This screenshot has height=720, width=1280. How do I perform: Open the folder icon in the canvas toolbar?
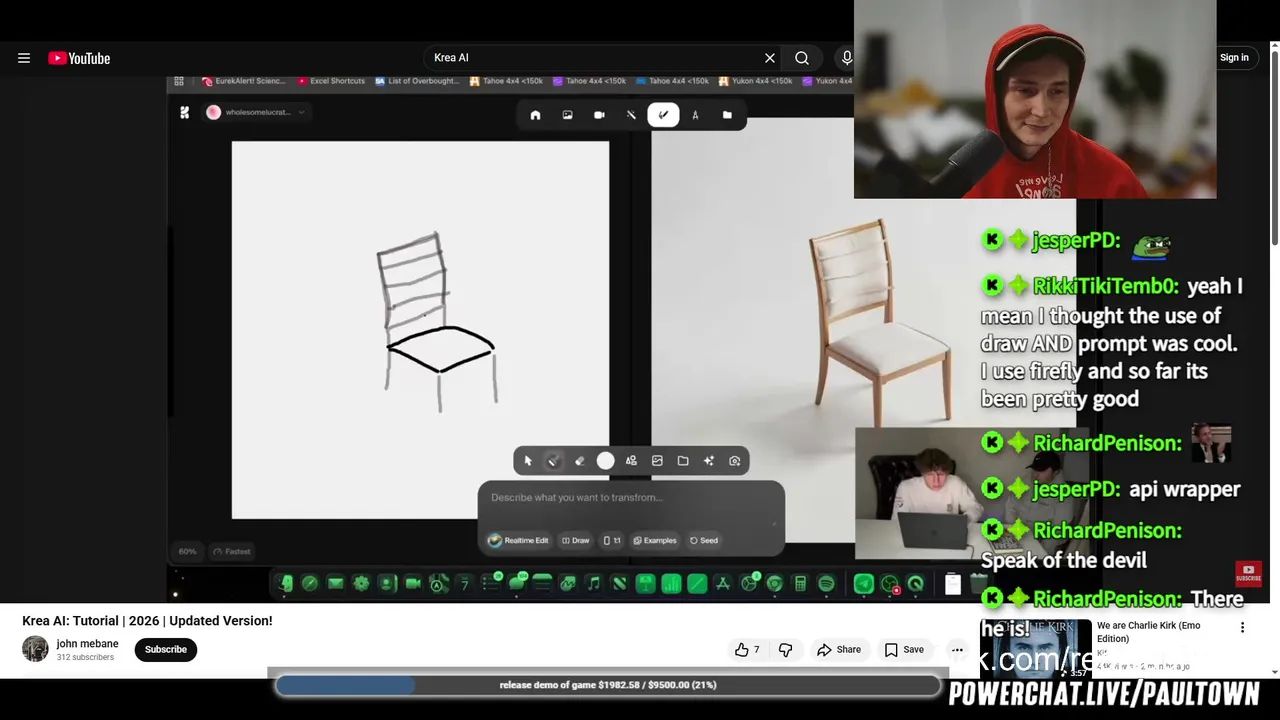click(683, 461)
